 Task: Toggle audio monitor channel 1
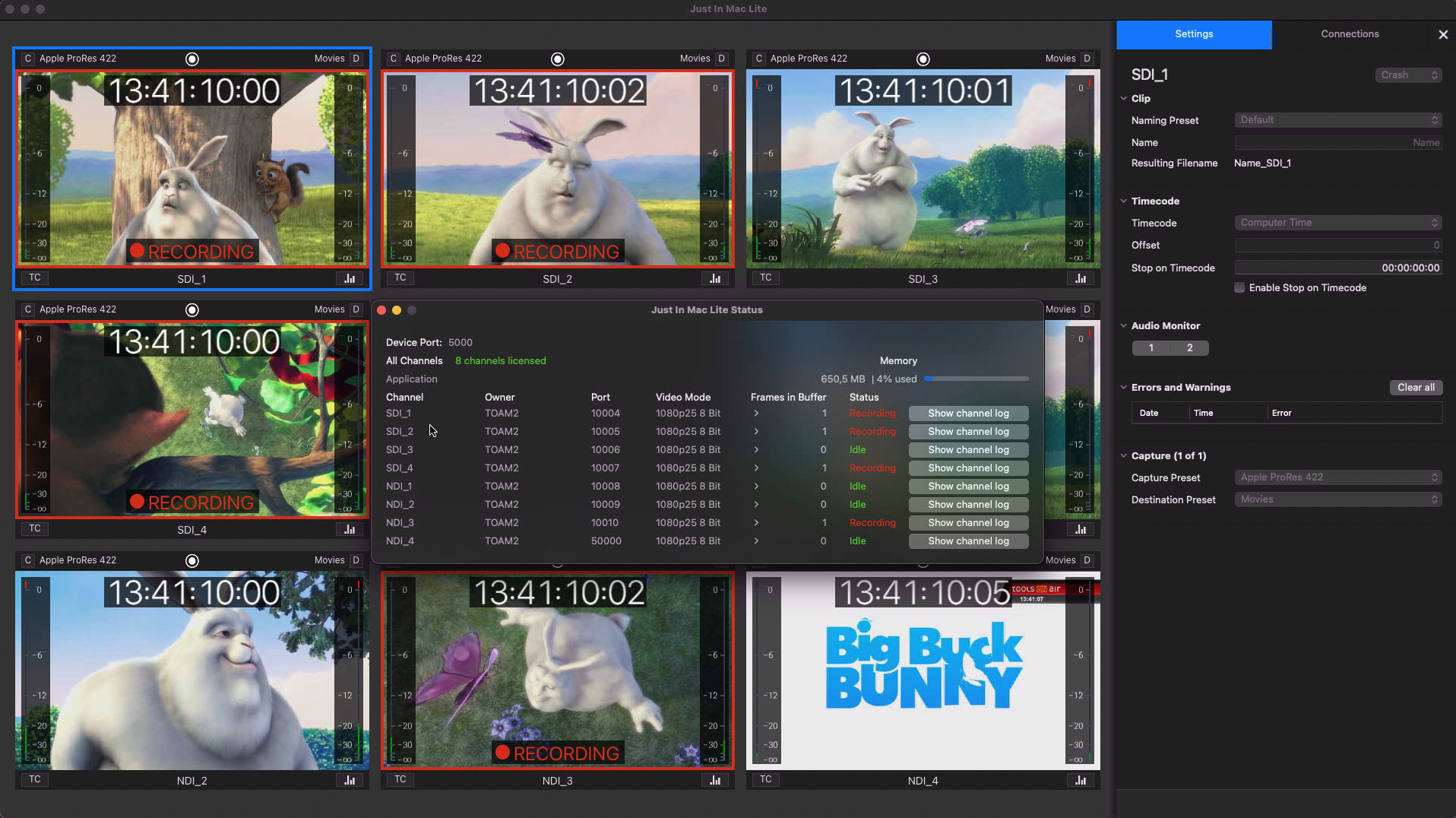click(x=1151, y=347)
